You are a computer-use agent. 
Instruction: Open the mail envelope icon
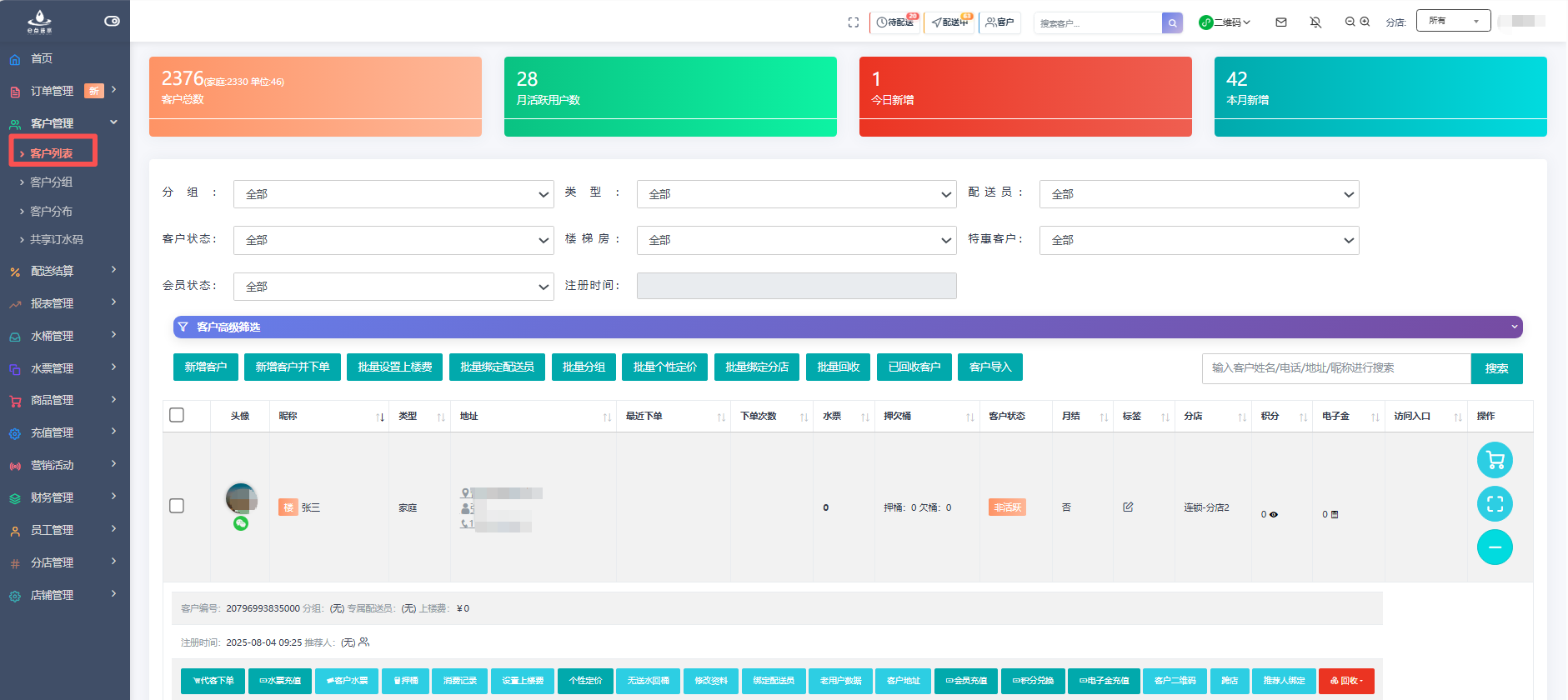pyautogui.click(x=1281, y=22)
